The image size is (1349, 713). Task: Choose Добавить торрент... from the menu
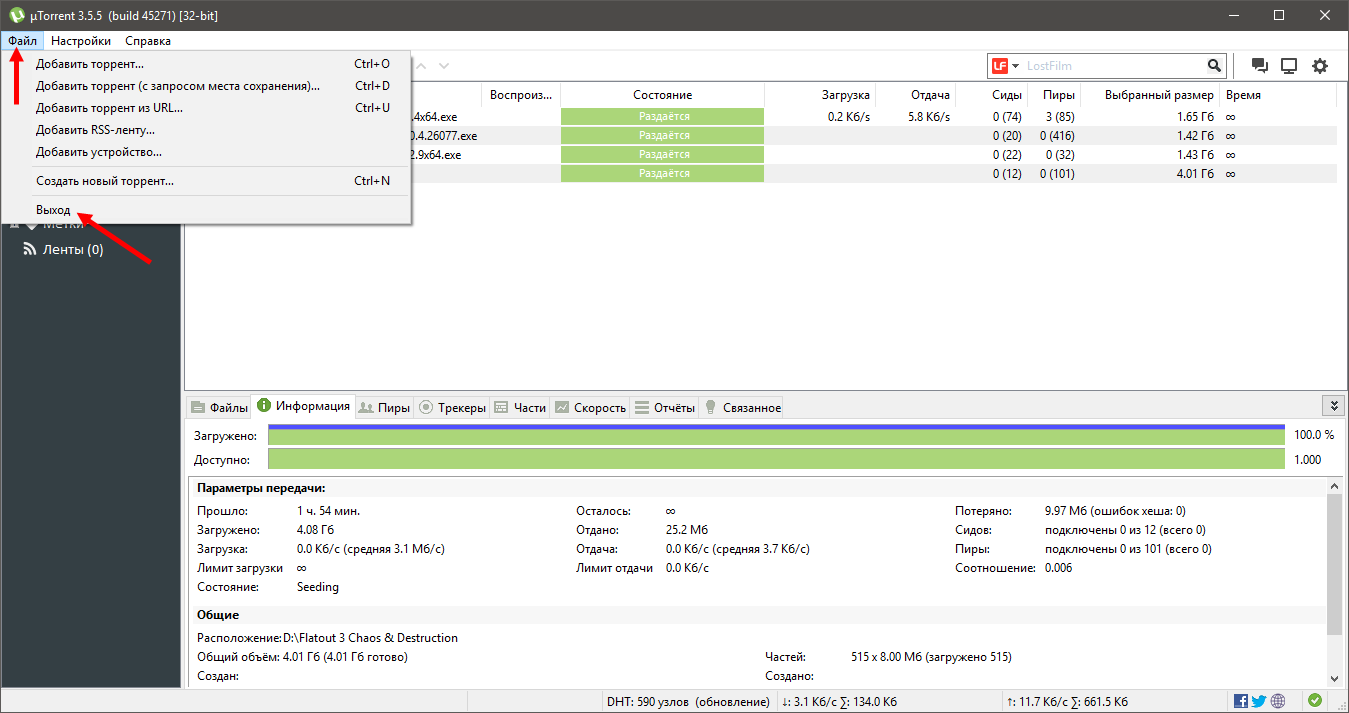(x=207, y=64)
